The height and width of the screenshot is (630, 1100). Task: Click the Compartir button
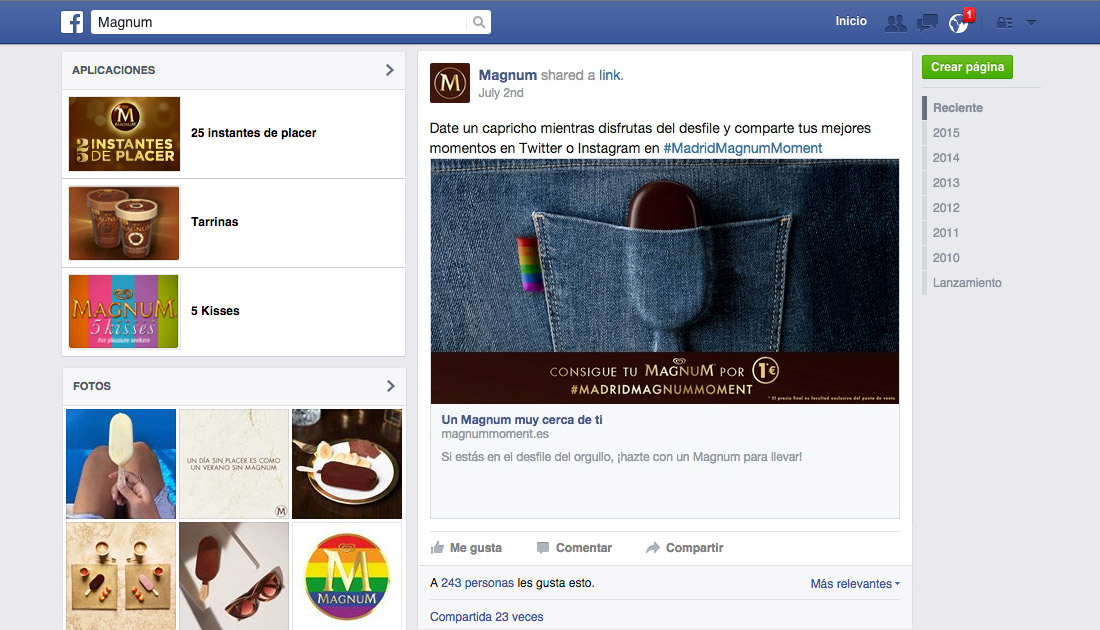click(684, 548)
